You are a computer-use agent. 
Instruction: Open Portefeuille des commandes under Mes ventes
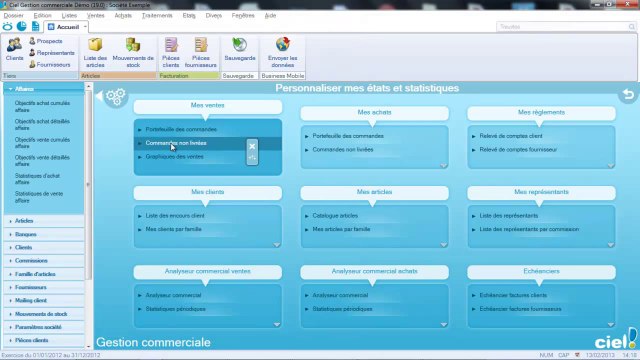click(x=181, y=129)
